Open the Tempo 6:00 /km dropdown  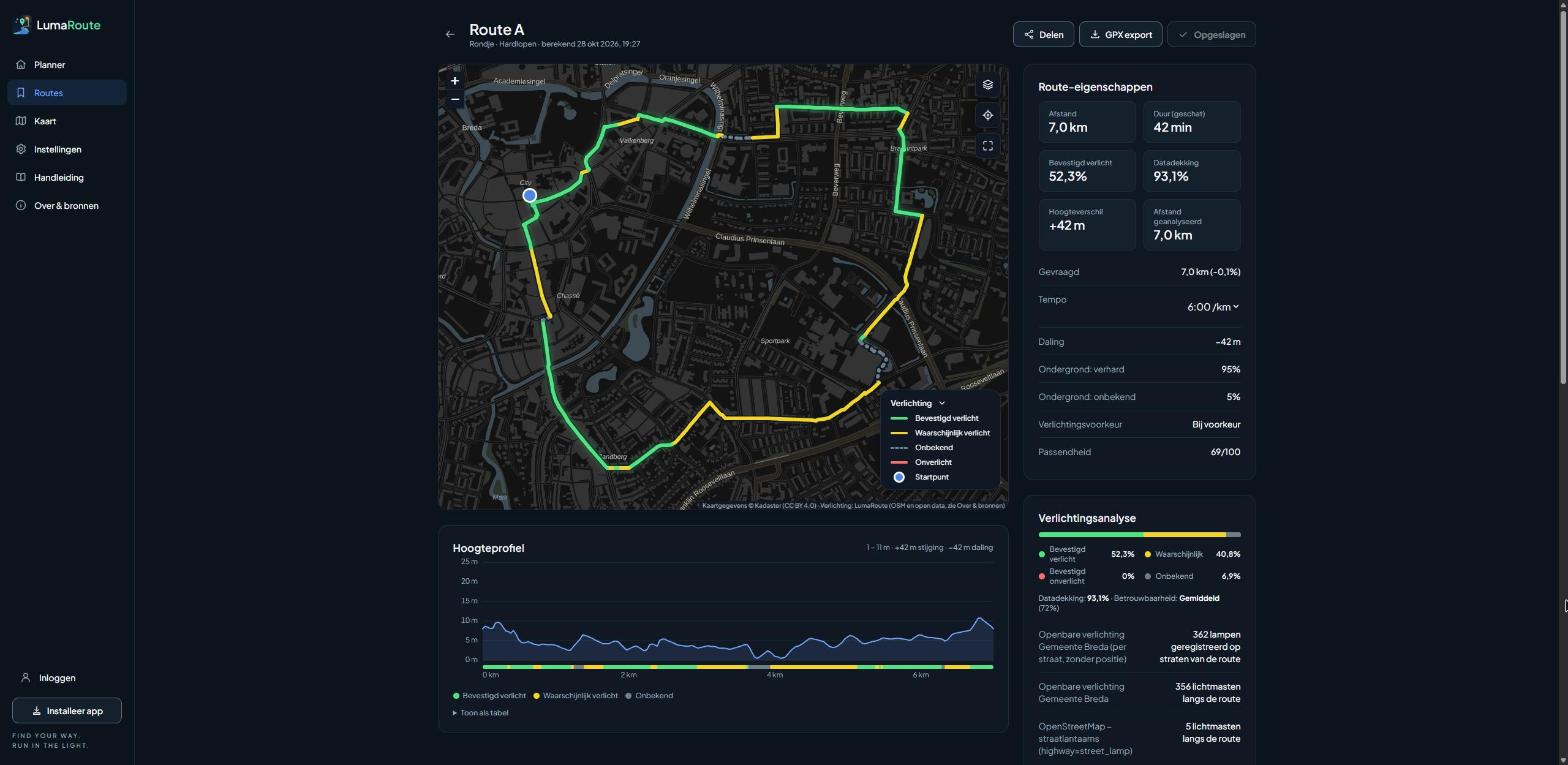(x=1213, y=307)
